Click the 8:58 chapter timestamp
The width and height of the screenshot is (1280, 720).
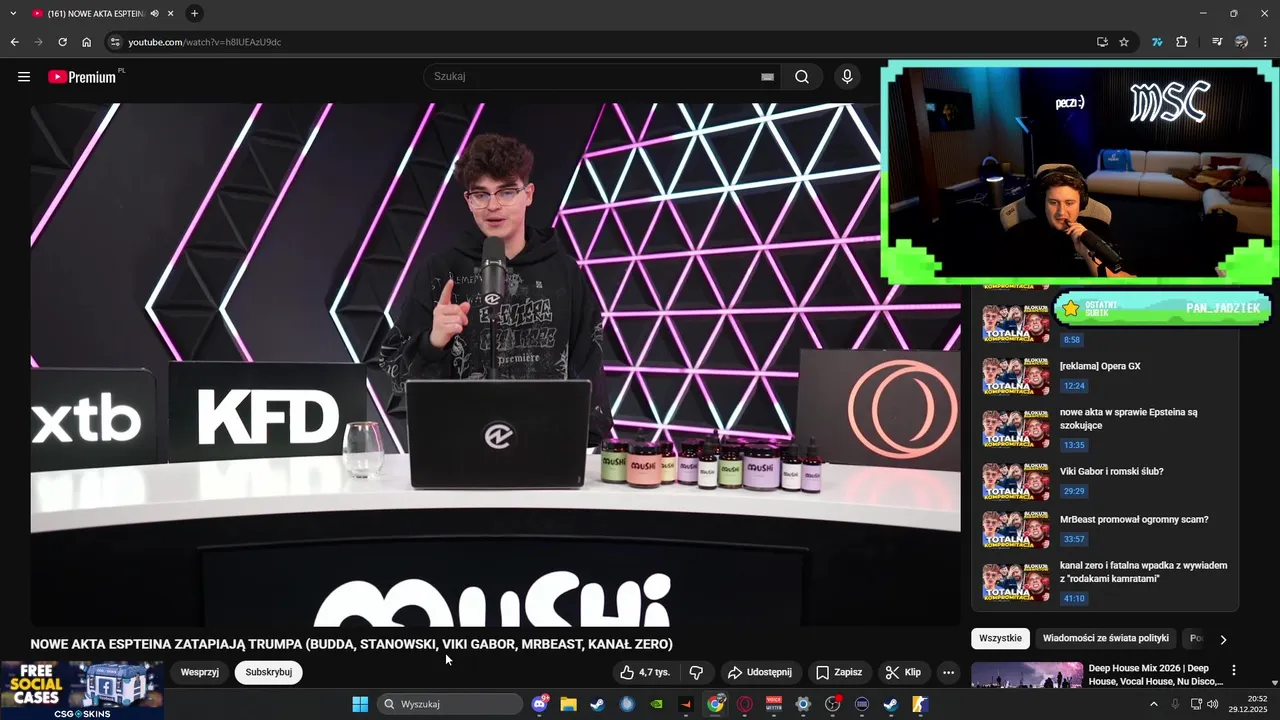pos(1071,340)
